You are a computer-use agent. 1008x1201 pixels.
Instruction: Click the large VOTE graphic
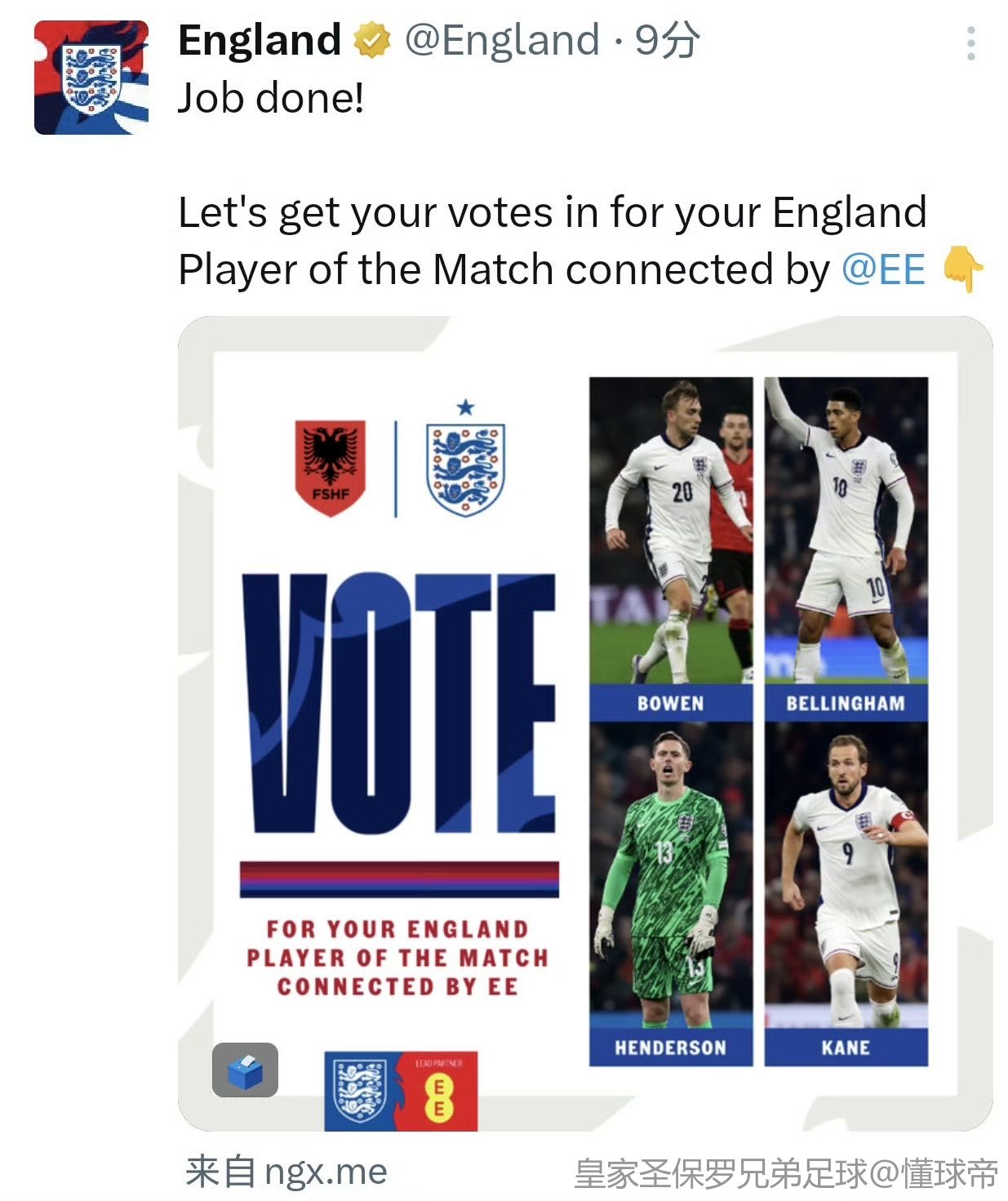[x=399, y=703]
